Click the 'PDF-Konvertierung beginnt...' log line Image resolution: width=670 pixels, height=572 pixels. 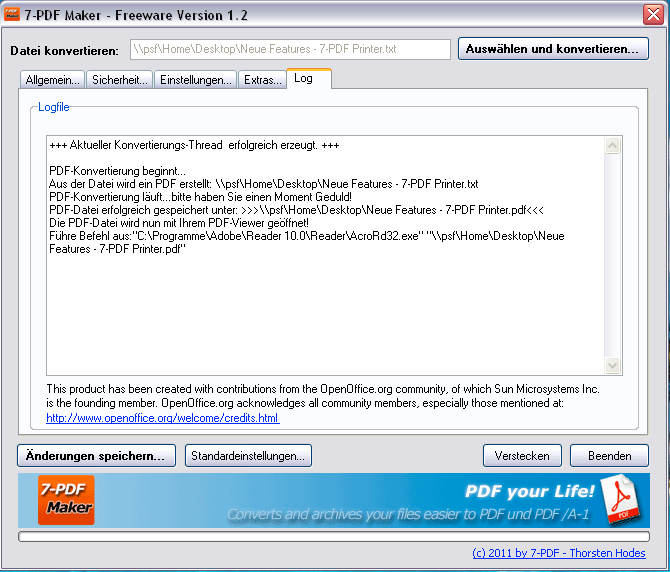coord(118,171)
